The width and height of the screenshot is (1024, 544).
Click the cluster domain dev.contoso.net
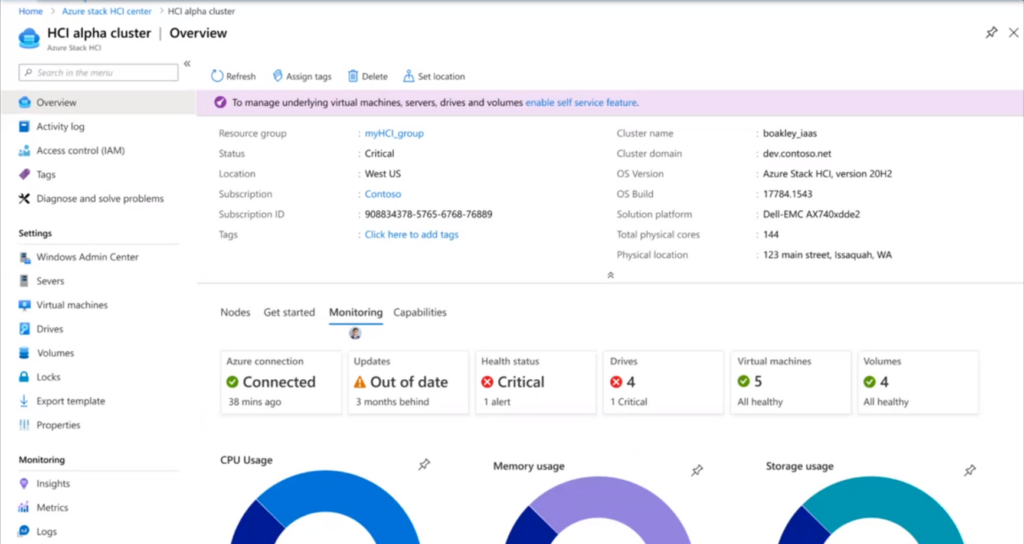(x=797, y=153)
